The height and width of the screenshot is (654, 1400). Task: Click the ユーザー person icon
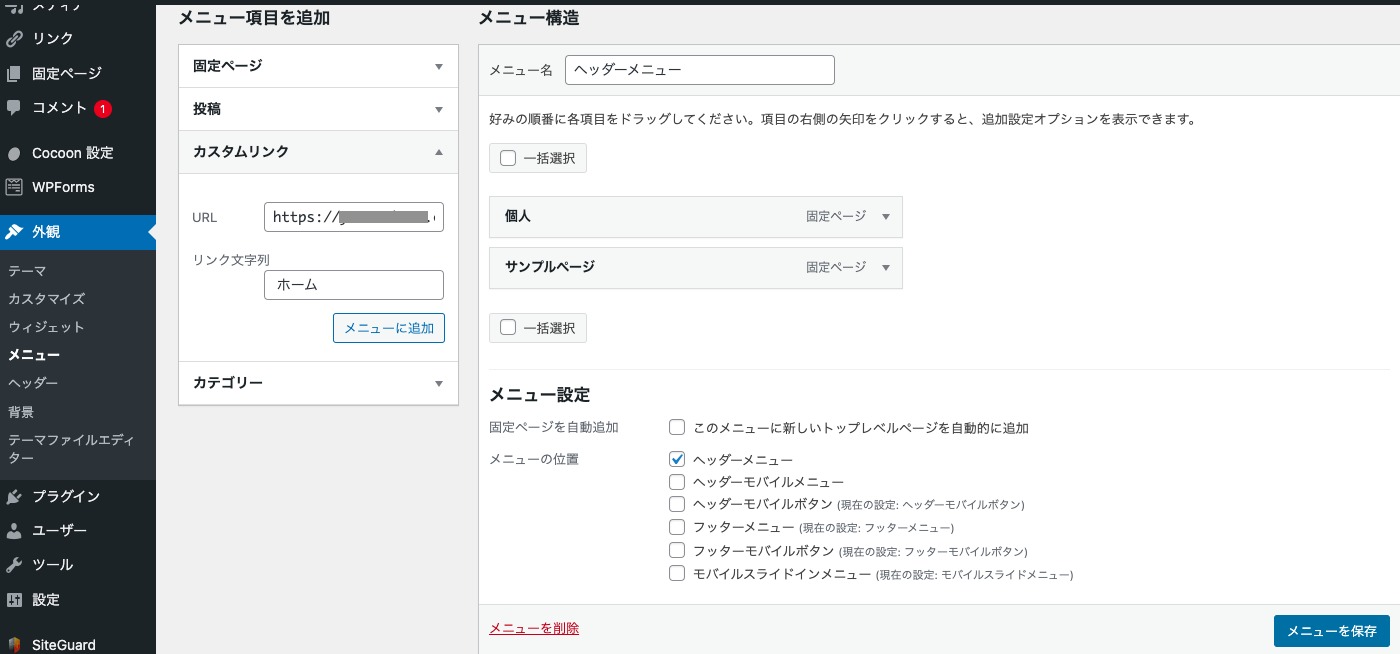pyautogui.click(x=14, y=530)
